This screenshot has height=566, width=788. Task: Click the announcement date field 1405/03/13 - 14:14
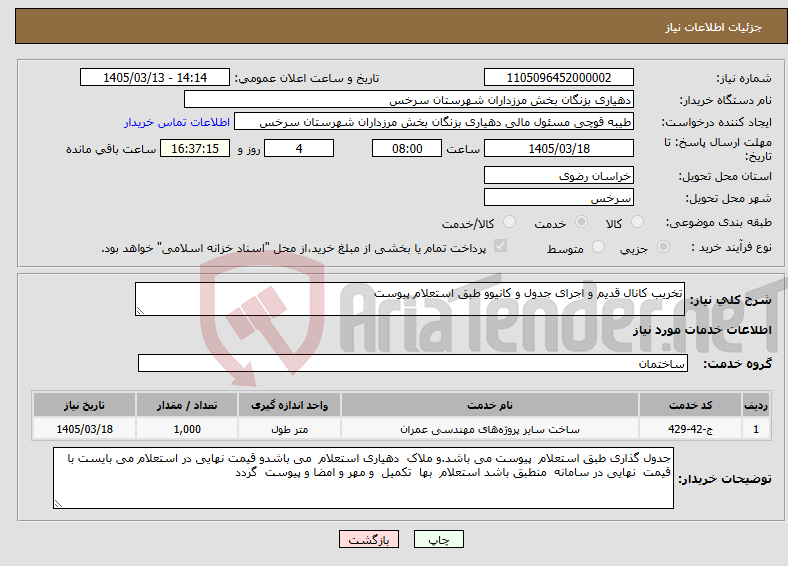pyautogui.click(x=155, y=77)
